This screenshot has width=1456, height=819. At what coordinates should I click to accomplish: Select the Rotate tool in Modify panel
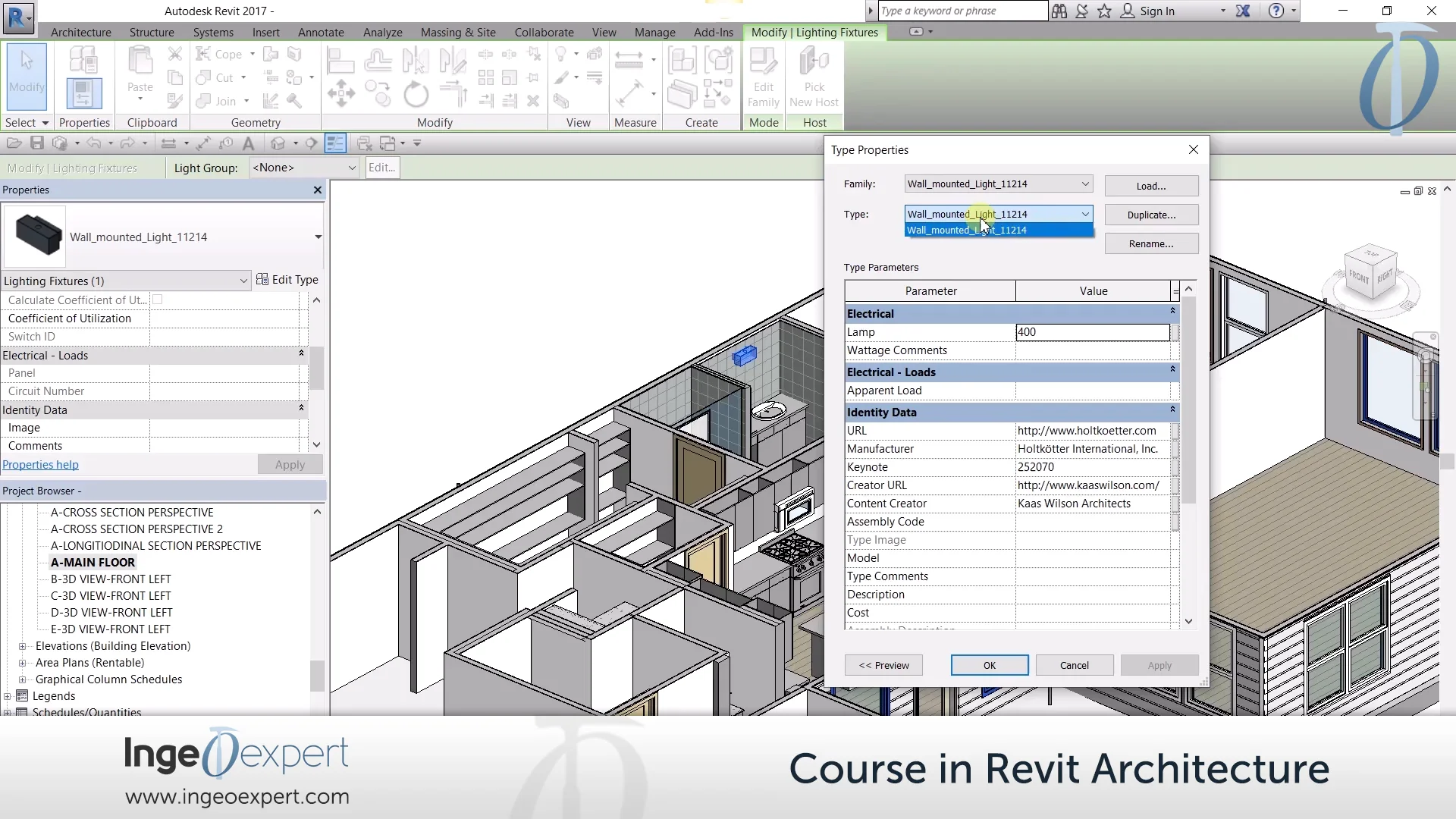[x=416, y=95]
